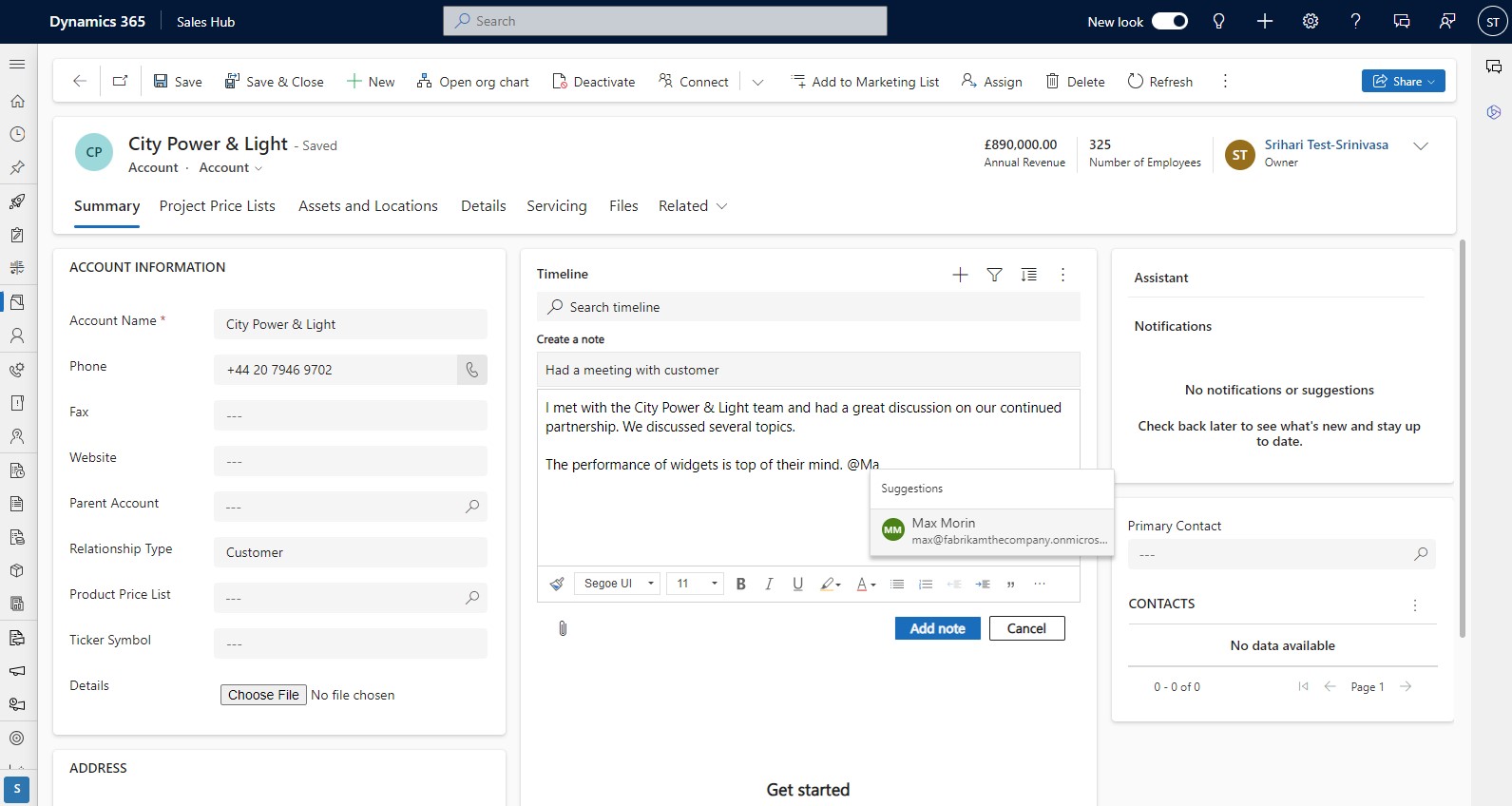Image resolution: width=1512 pixels, height=806 pixels.
Task: Select Max Morin from Suggestions
Action: tap(991, 530)
